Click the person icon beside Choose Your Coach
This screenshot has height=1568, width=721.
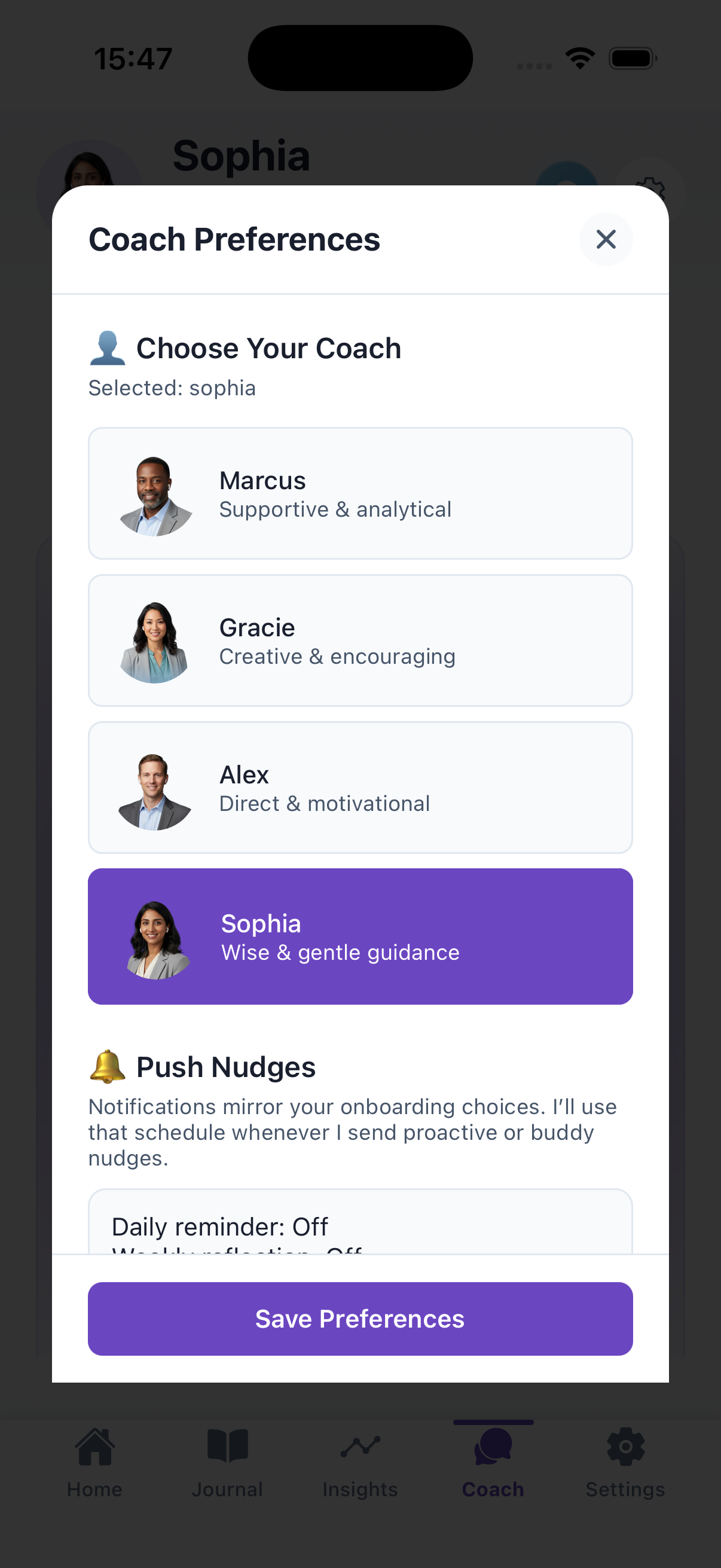[108, 348]
